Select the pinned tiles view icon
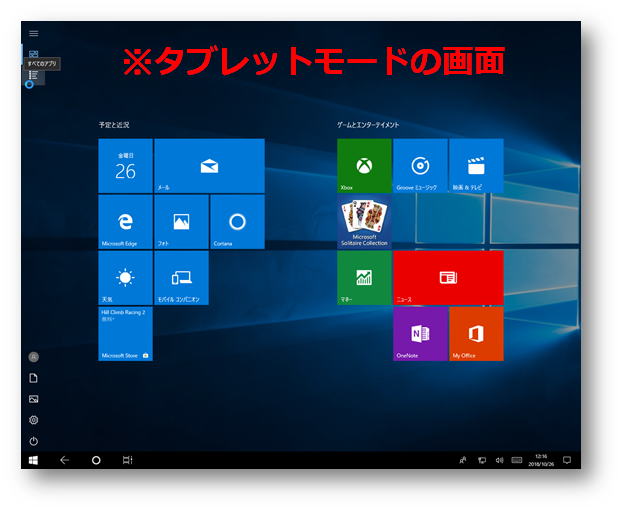The image size is (623, 511). [34, 53]
